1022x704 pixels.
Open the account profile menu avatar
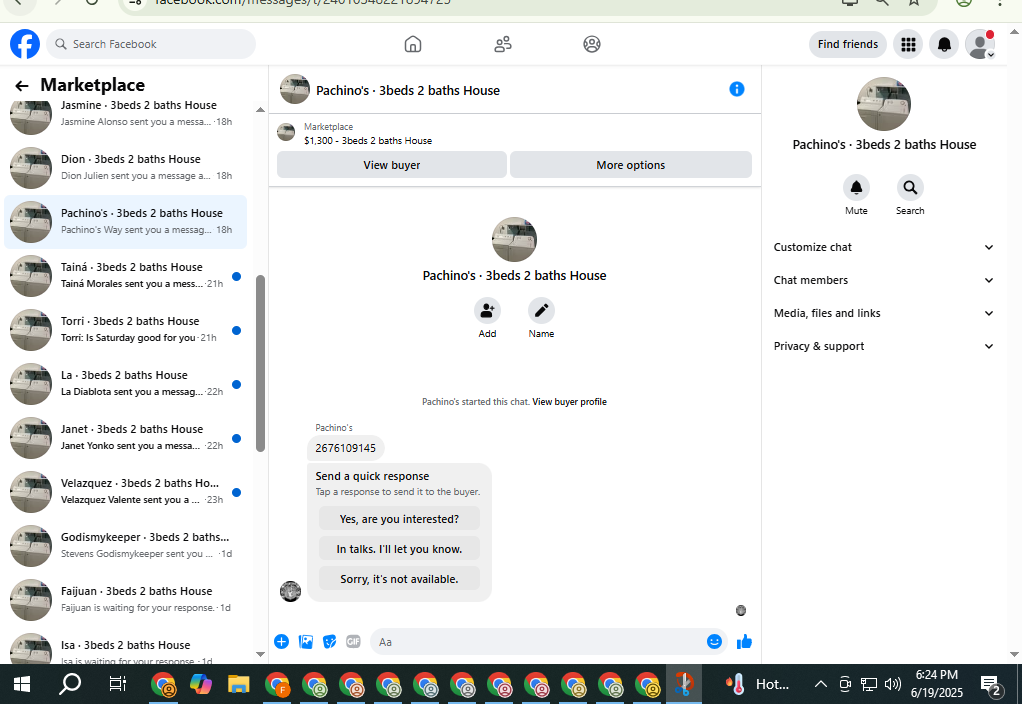click(x=980, y=44)
